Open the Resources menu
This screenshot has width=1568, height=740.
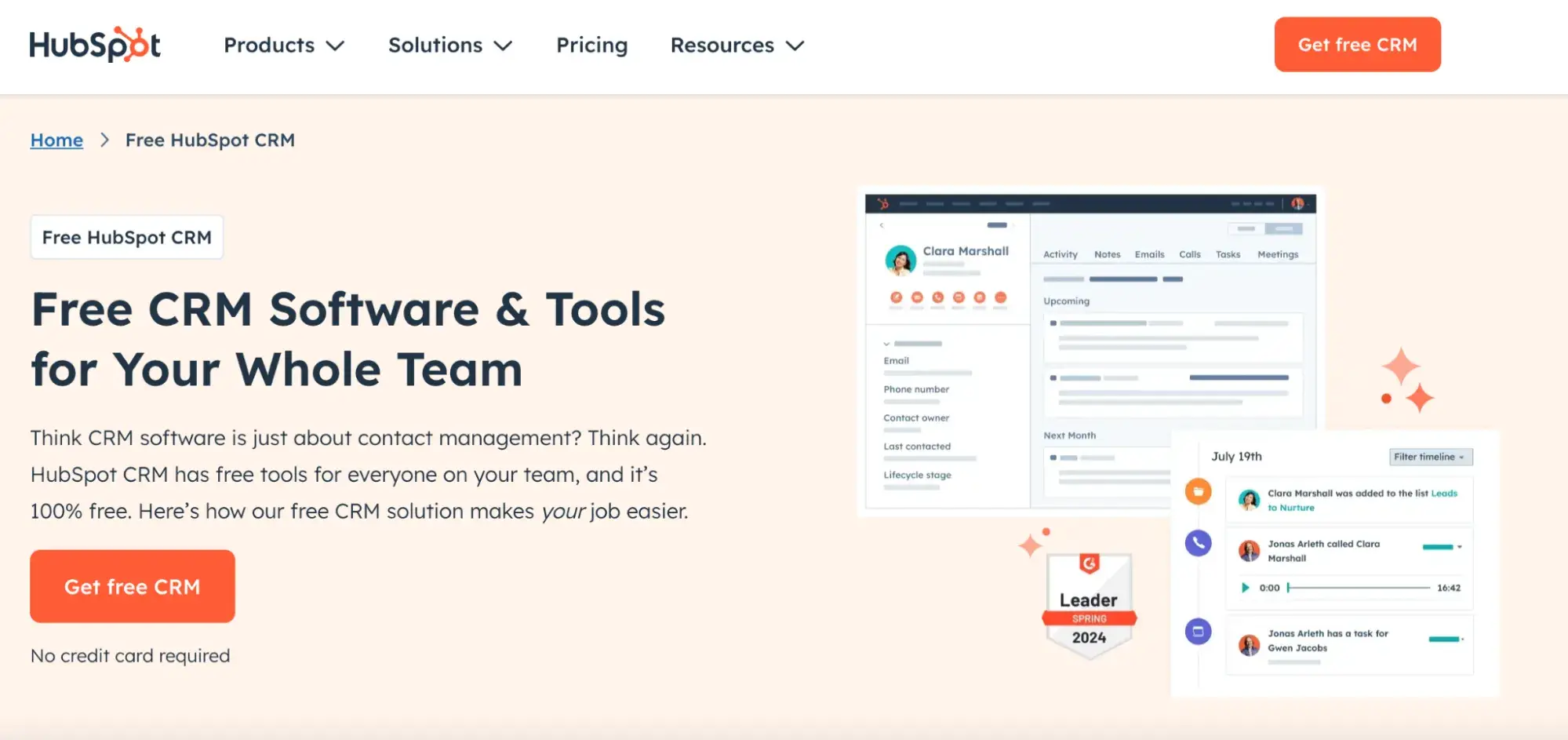coord(737,46)
